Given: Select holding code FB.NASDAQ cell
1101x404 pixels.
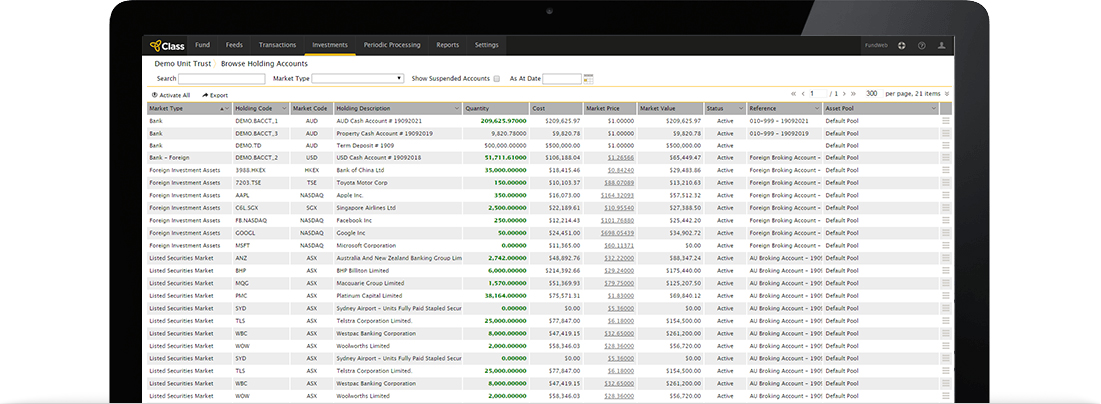Looking at the screenshot, I should [x=261, y=221].
